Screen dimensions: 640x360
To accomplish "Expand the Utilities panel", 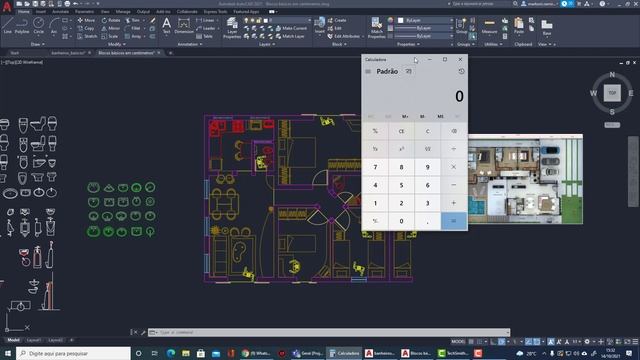I will pyautogui.click(x=493, y=44).
